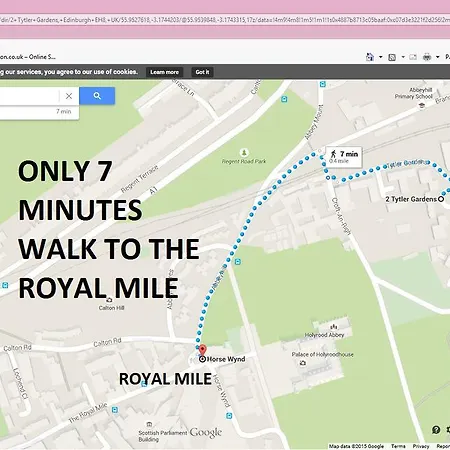Screen dimensions: 450x450
Task: Click the RSS feeds icon
Action: (x=392, y=57)
